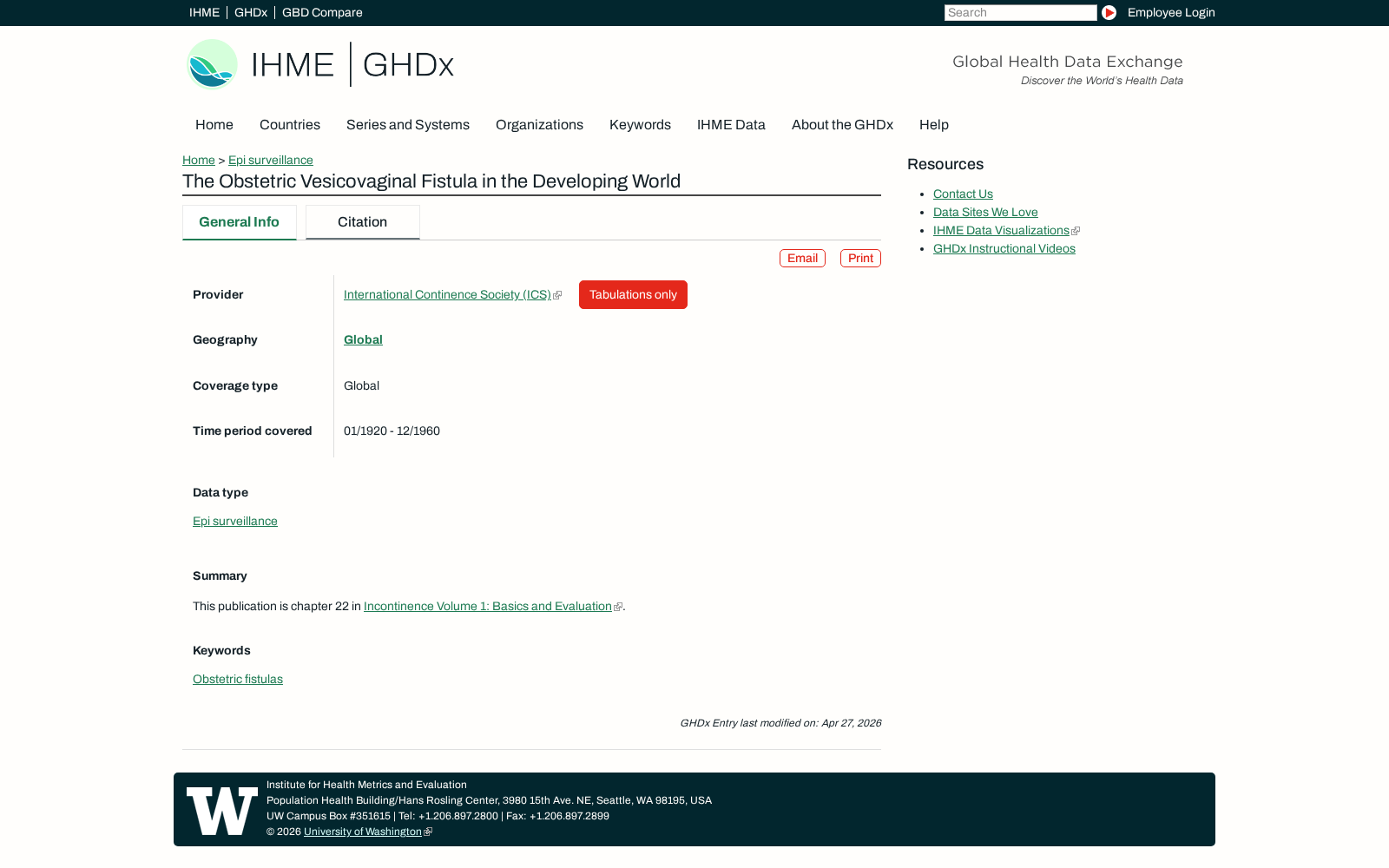This screenshot has height=868, width=1389.
Task: Click the GHDx Entry last modified date text
Action: pos(780,723)
